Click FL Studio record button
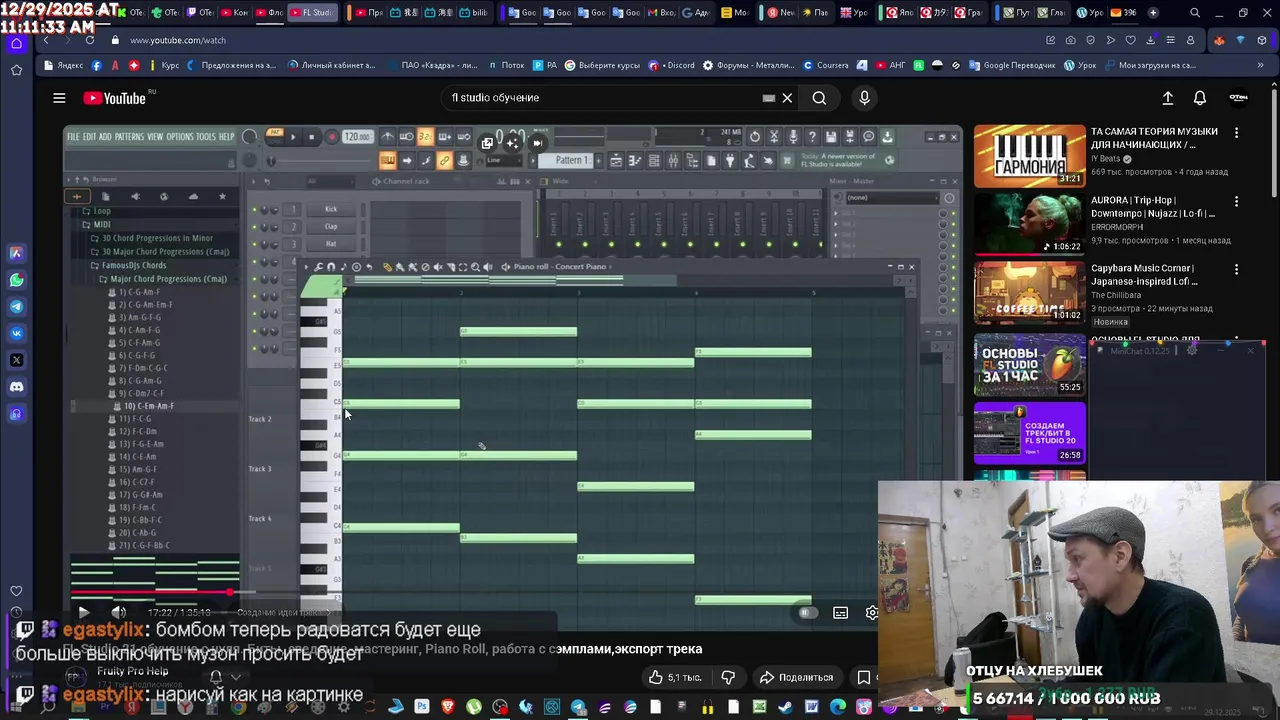 (332, 137)
